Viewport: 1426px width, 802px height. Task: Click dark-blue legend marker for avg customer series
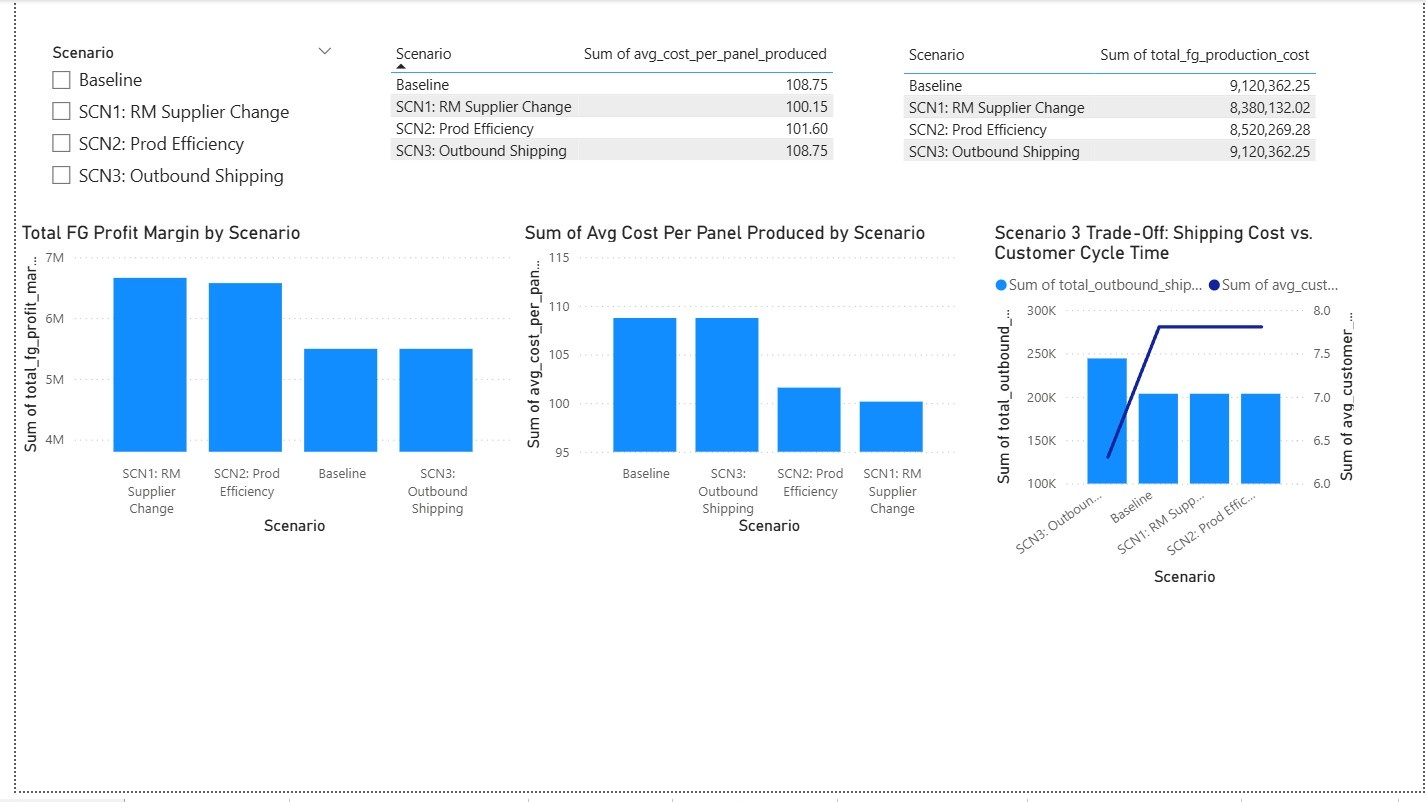tap(1214, 285)
